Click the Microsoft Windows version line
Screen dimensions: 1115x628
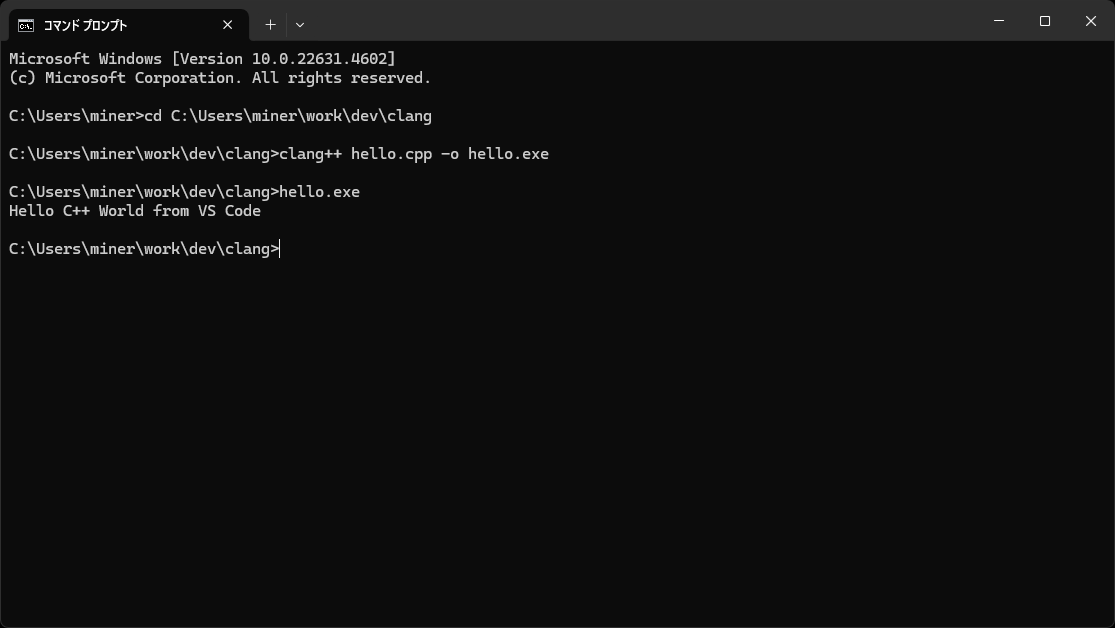click(x=202, y=59)
